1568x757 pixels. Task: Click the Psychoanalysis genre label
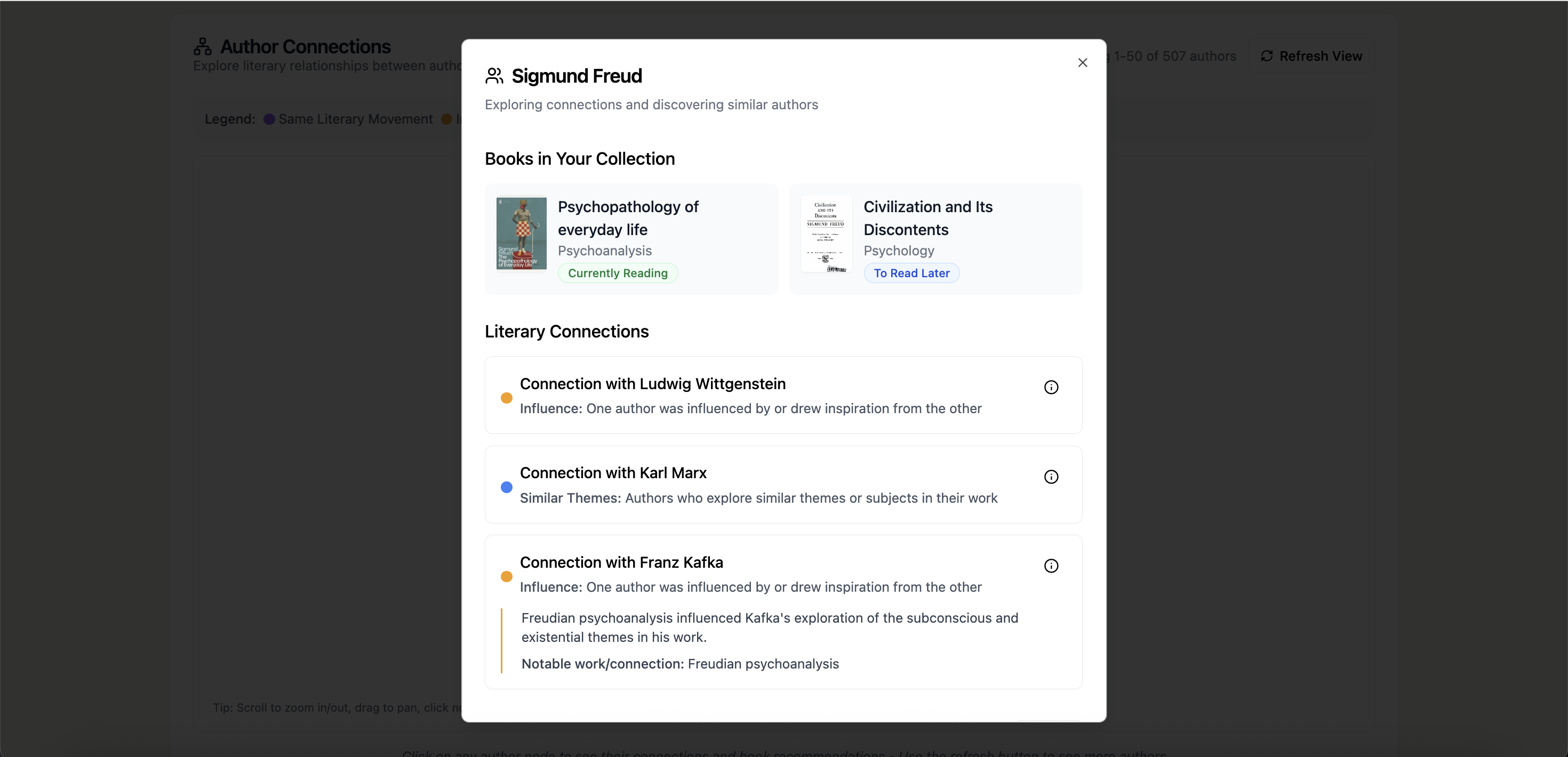(x=604, y=251)
